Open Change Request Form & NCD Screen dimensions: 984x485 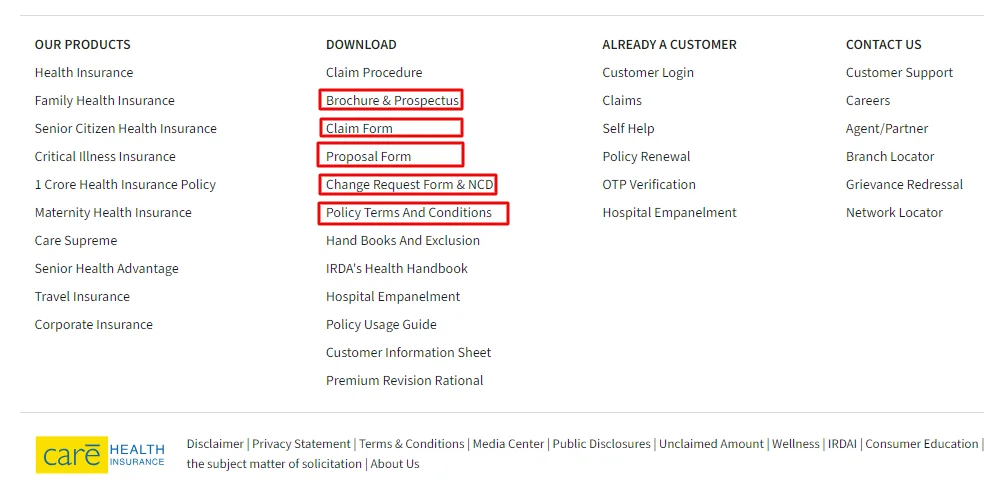(409, 185)
